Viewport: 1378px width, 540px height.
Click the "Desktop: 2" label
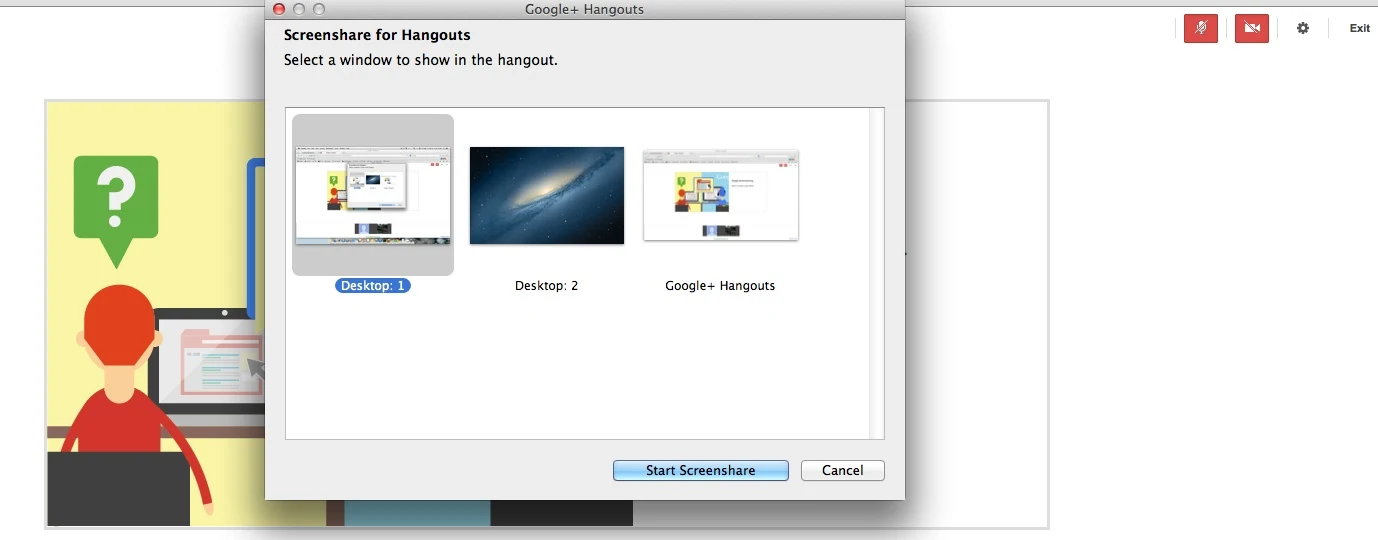point(547,285)
